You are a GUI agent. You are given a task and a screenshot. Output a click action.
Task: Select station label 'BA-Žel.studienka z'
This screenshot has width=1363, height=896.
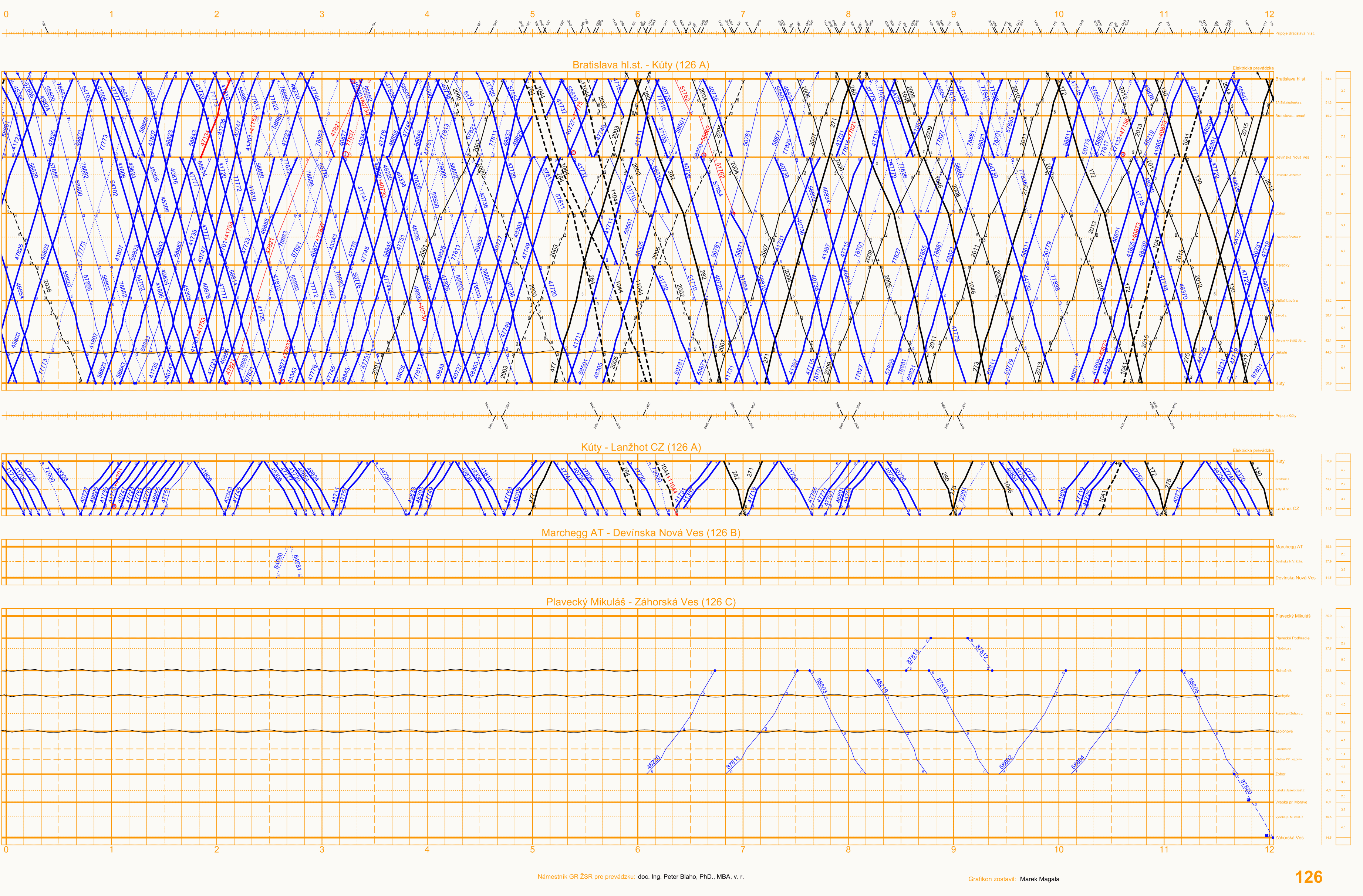coord(1288,102)
